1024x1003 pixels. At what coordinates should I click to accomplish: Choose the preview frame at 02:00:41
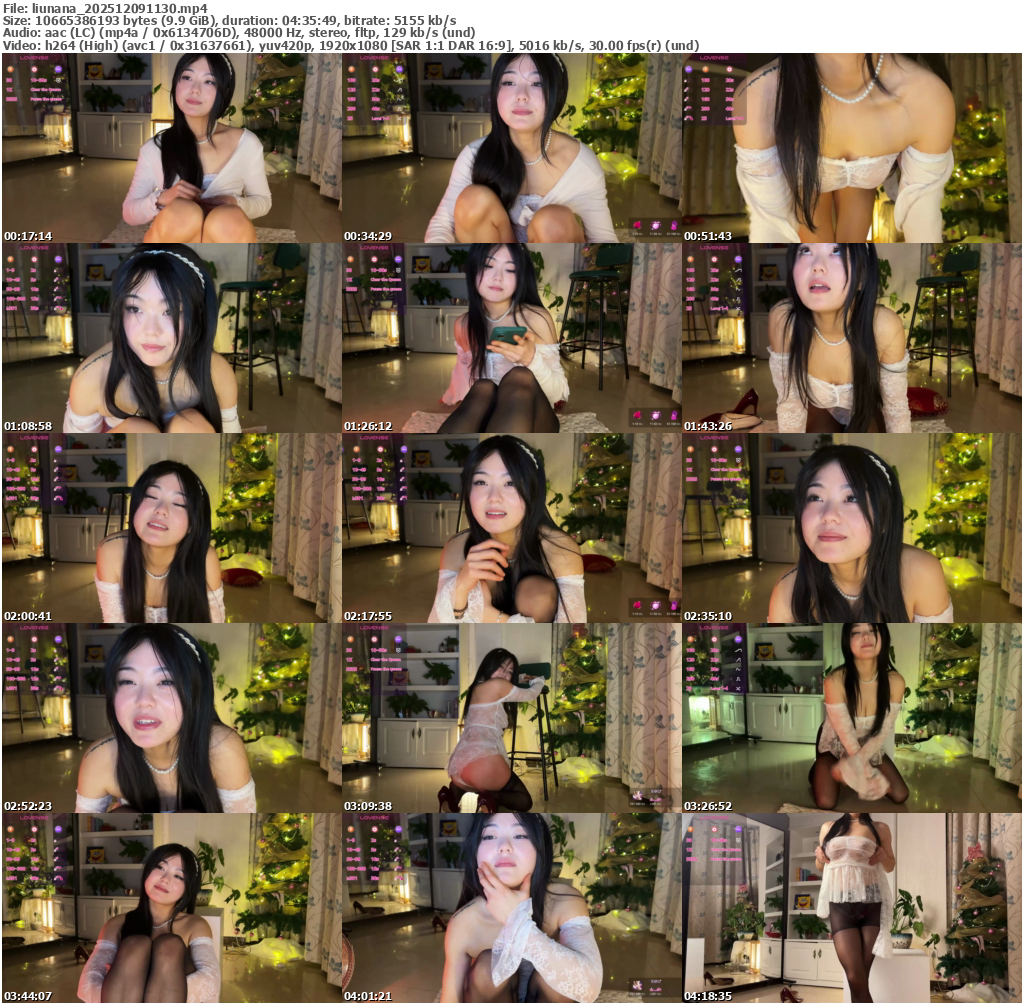(171, 528)
